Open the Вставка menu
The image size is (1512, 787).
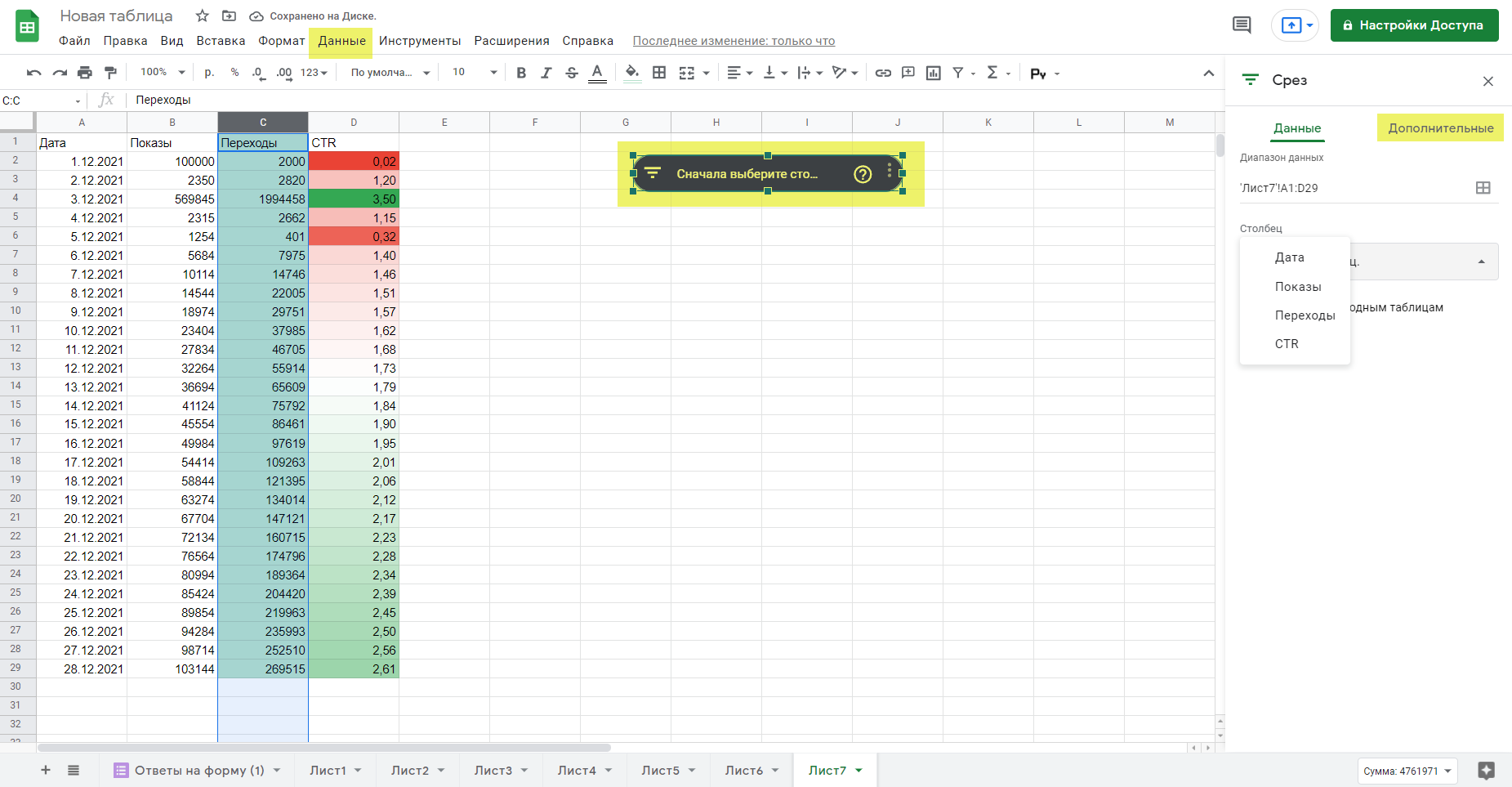pos(221,41)
